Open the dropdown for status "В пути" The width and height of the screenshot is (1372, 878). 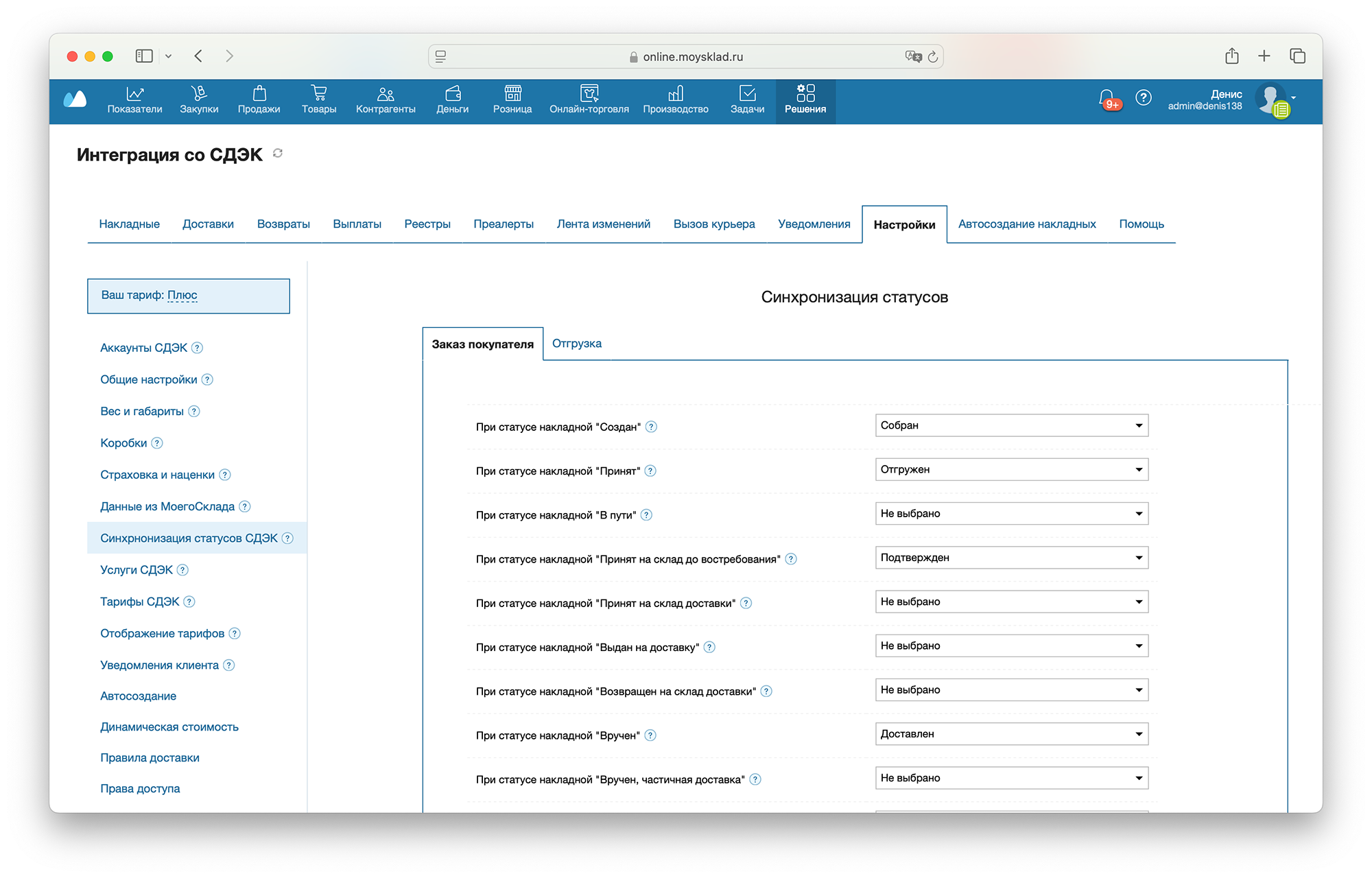[1011, 514]
